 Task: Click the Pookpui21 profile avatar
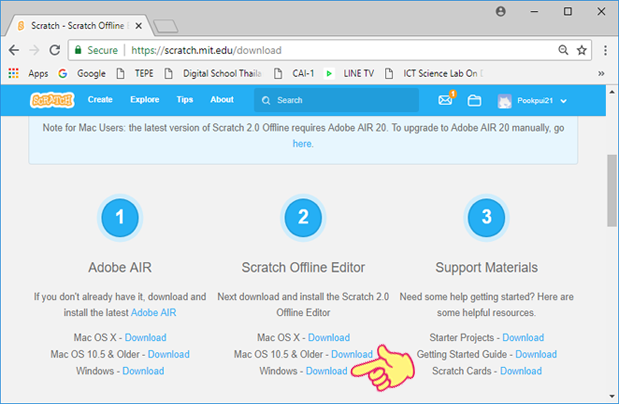click(x=505, y=101)
